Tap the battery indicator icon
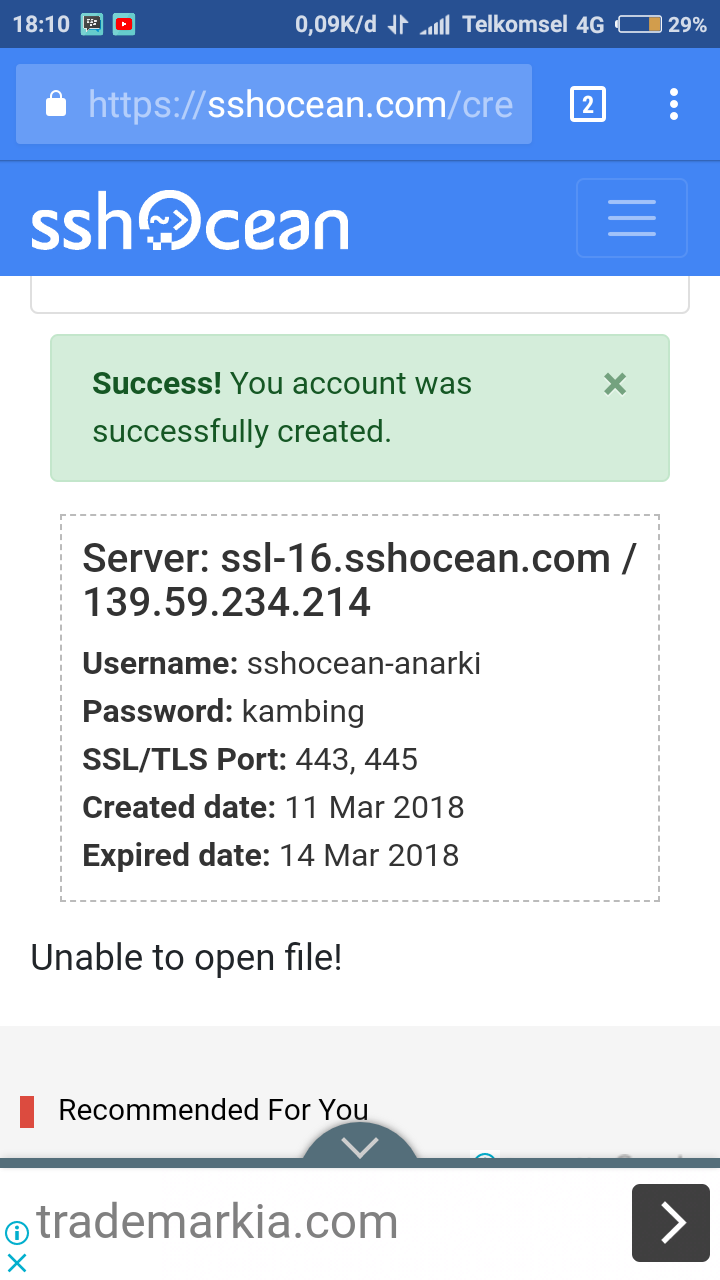 pos(639,24)
